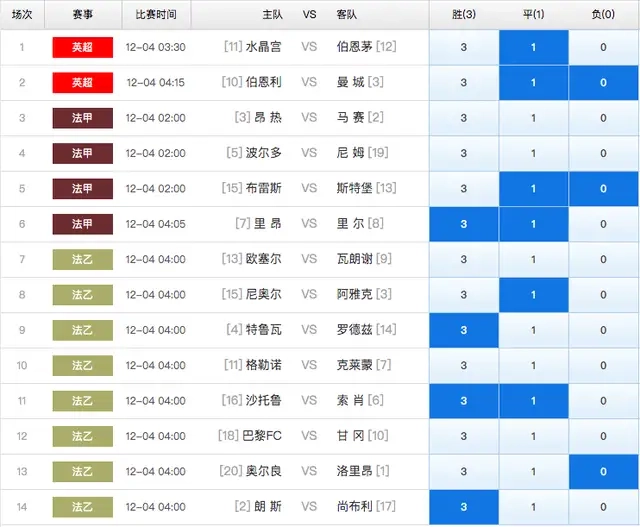Click 法甲 league tag for 里昂 match
The image size is (640, 527).
click(83, 224)
